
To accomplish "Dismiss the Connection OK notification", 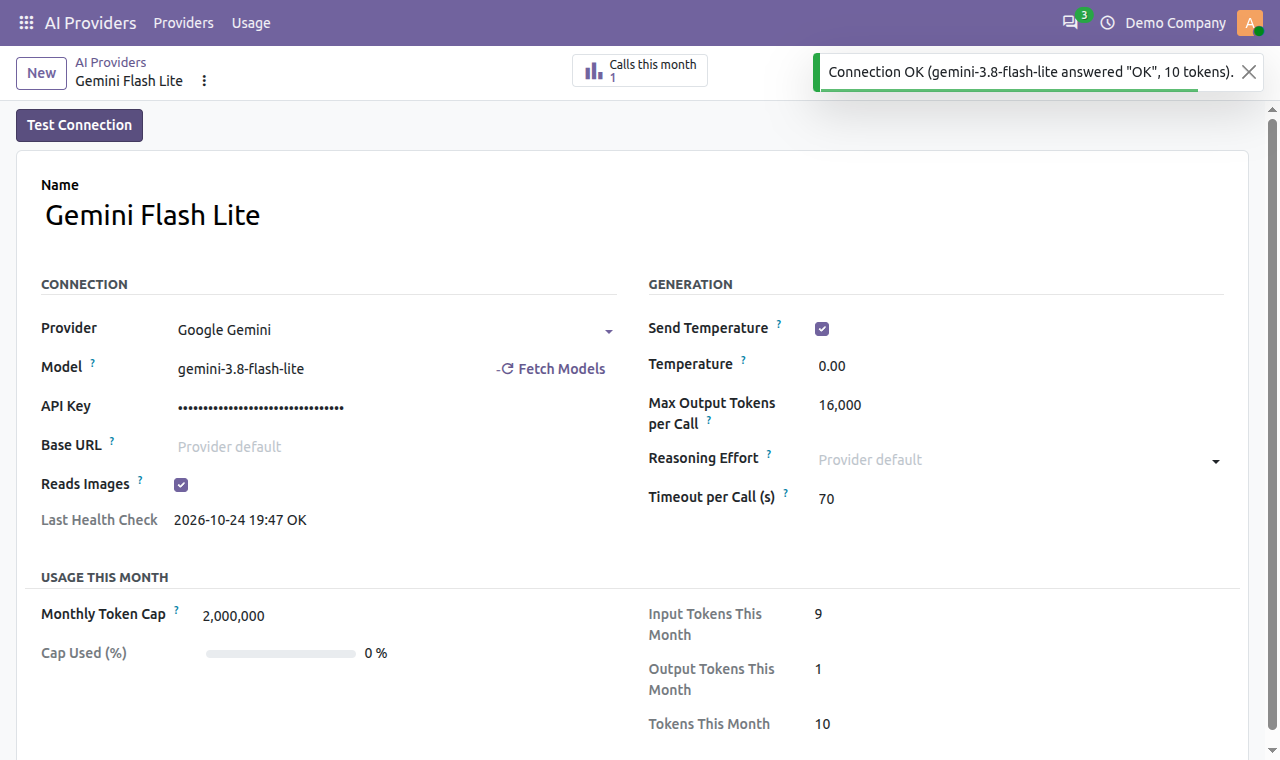I will pyautogui.click(x=1249, y=72).
